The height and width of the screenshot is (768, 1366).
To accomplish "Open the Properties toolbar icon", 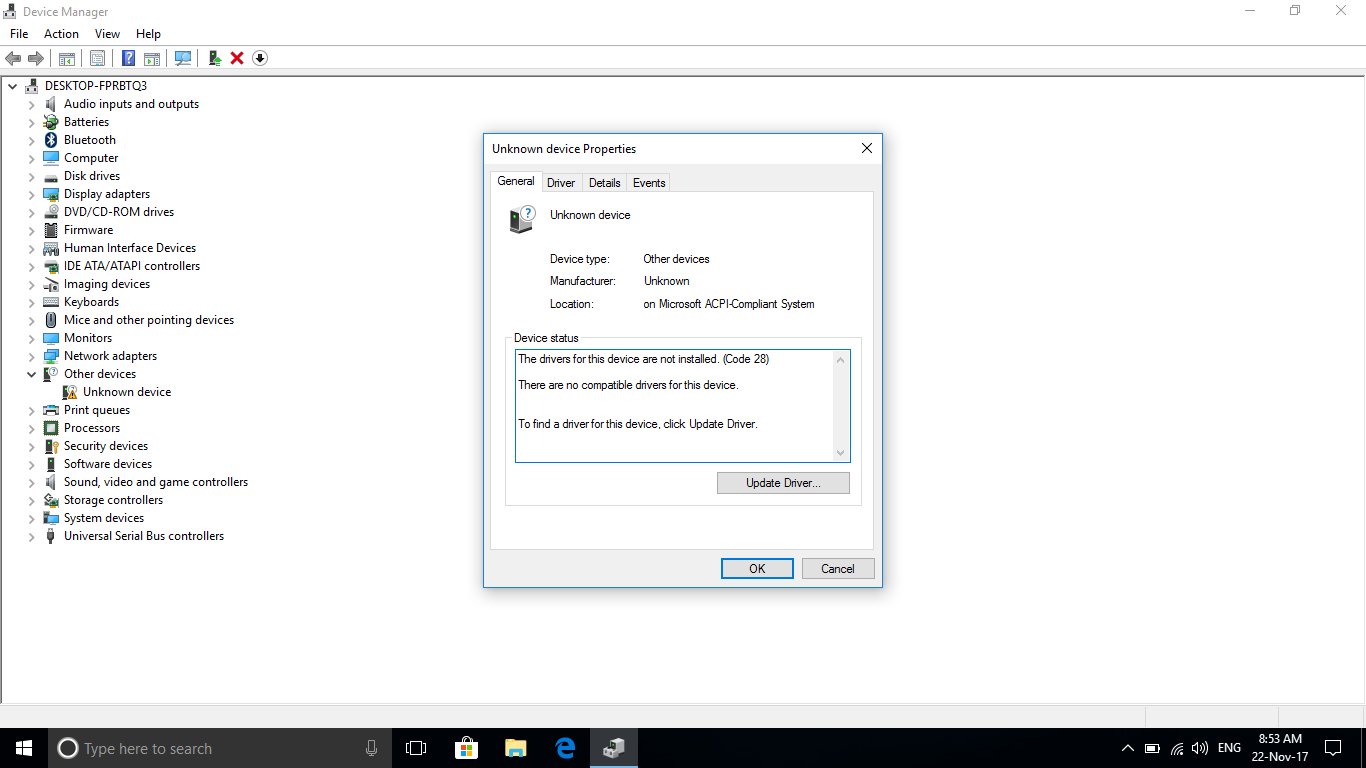I will click(x=98, y=58).
